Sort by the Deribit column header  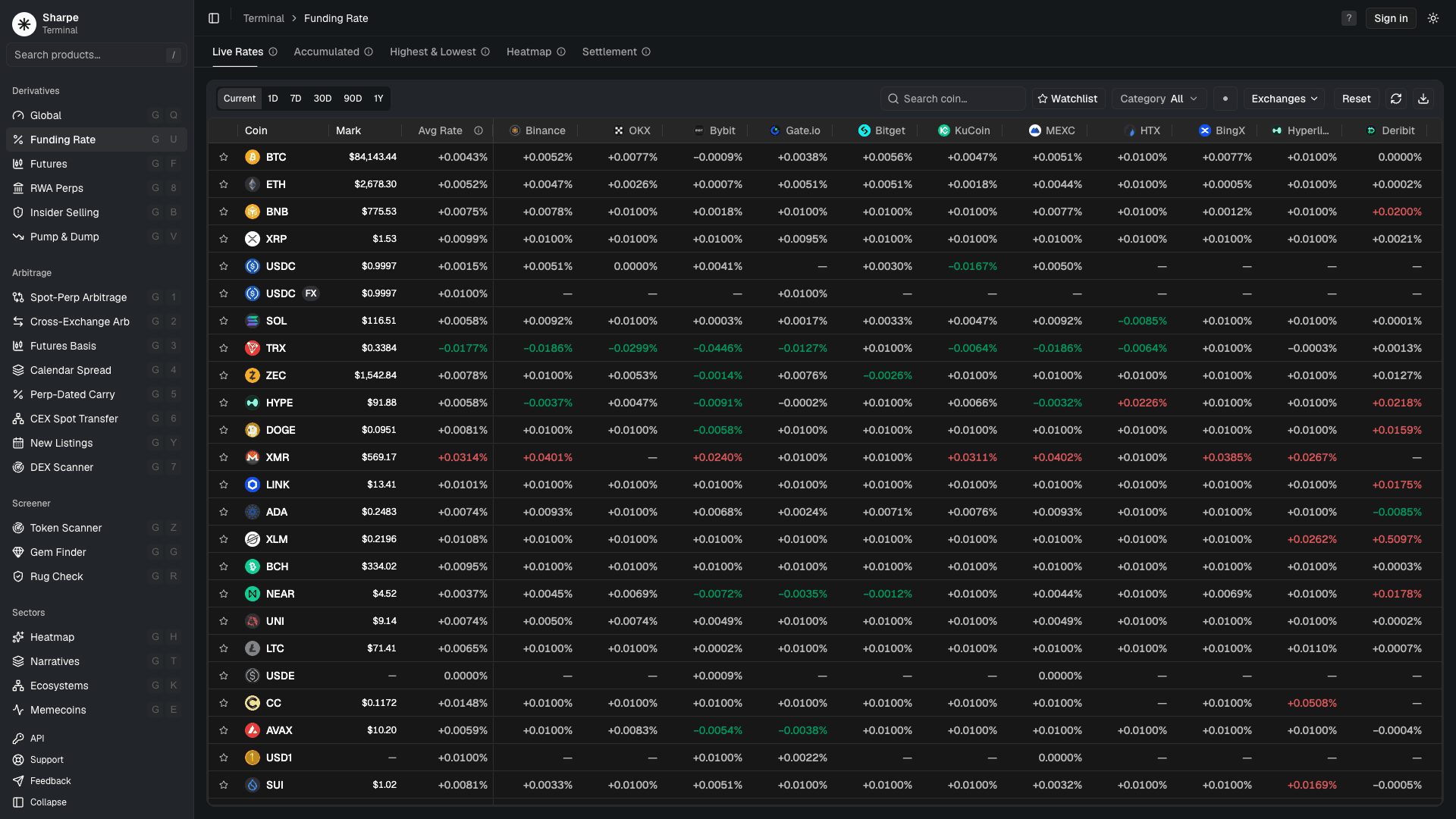coord(1391,130)
